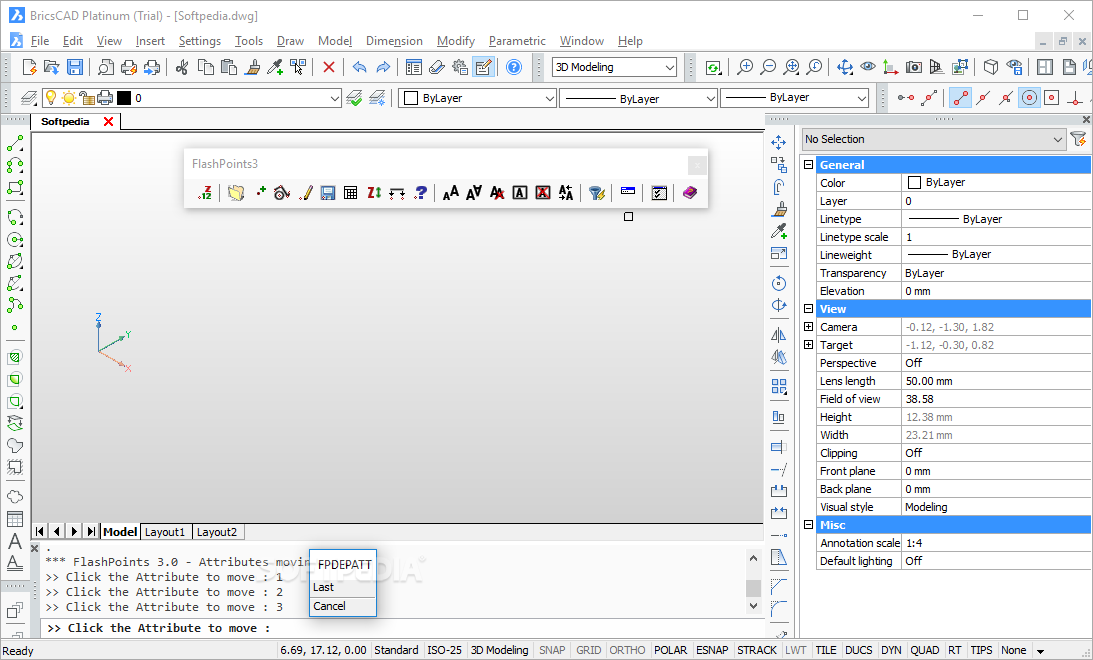Open the Parametric menu
This screenshot has height=660, width=1093.
point(517,41)
